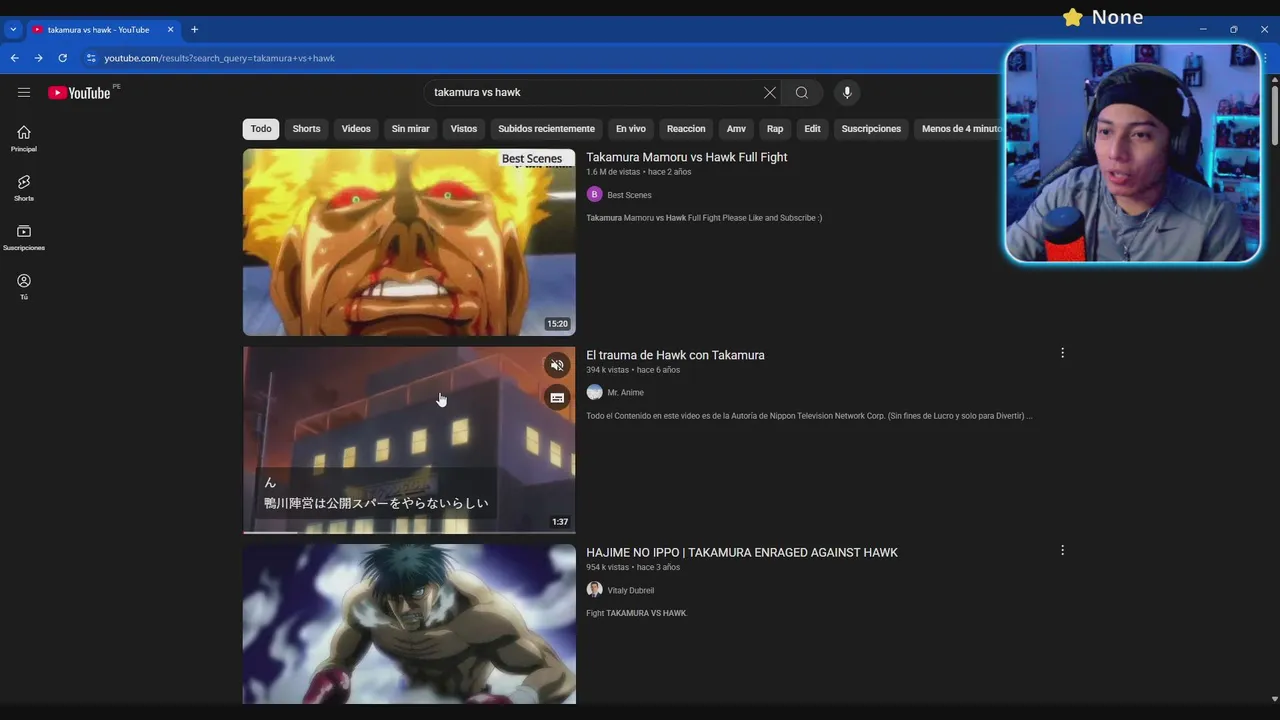
Task: Filter results by Sin mirar
Action: click(410, 129)
